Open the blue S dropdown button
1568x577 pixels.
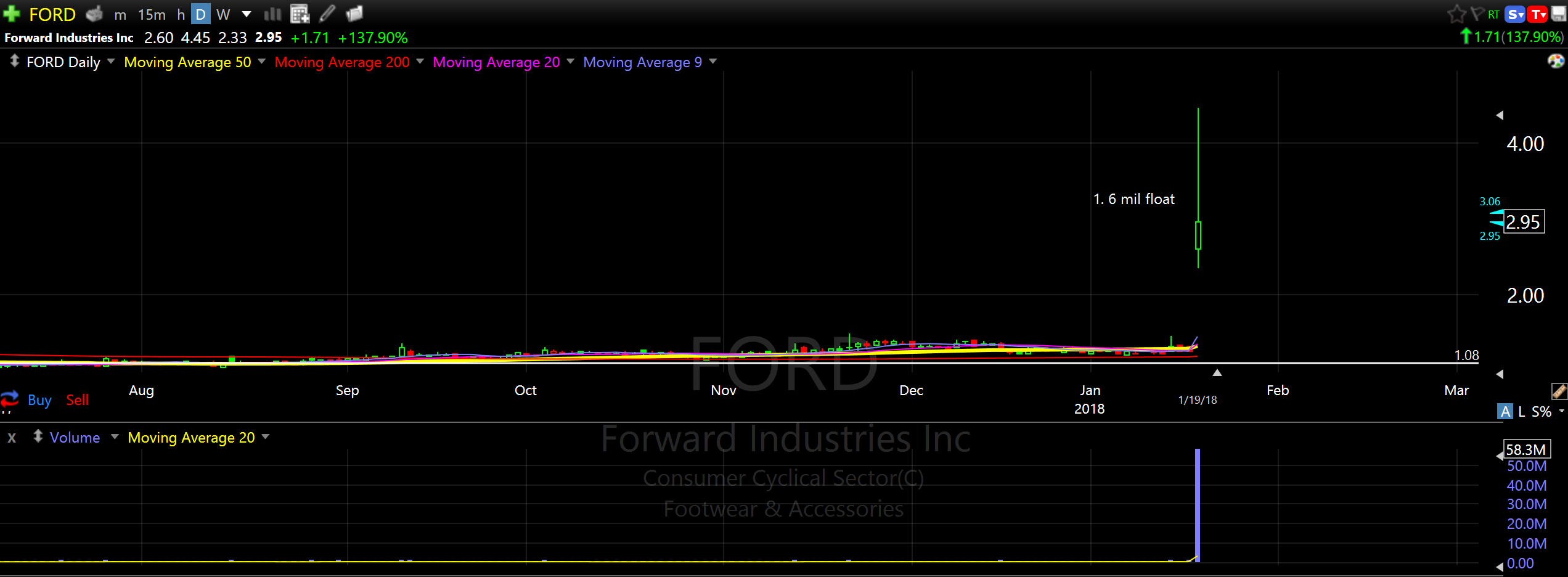click(1514, 14)
